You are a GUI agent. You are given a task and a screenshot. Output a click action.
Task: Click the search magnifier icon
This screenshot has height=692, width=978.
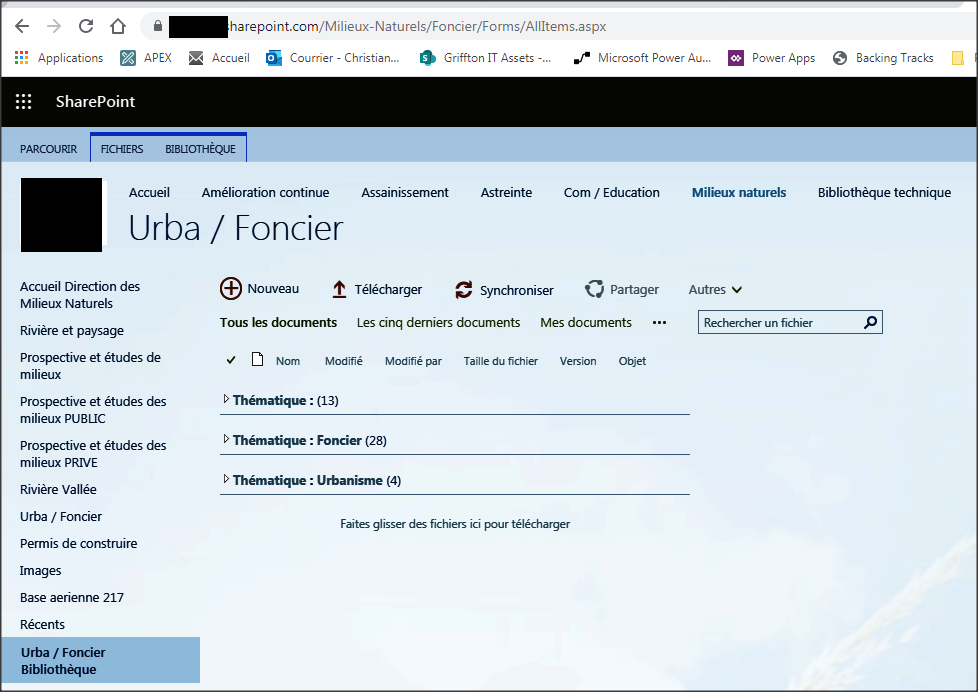(x=871, y=322)
